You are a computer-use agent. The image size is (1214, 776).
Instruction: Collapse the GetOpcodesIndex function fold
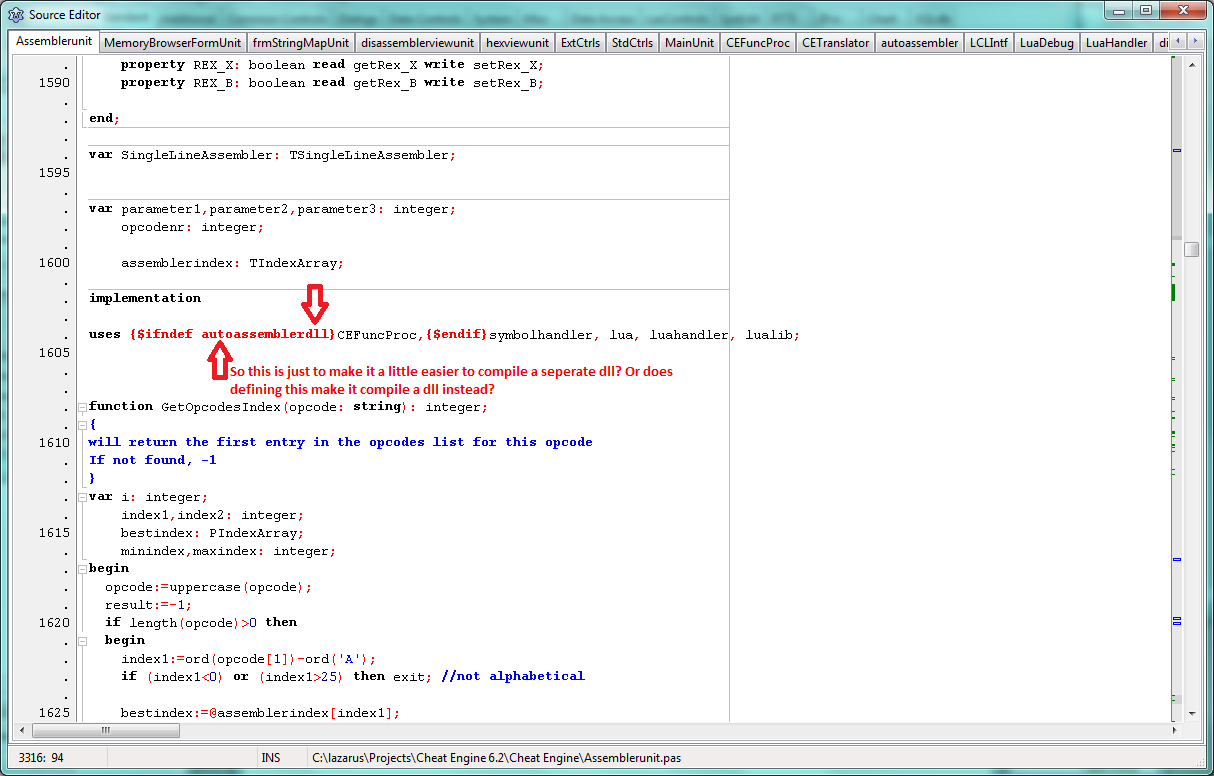[82, 407]
